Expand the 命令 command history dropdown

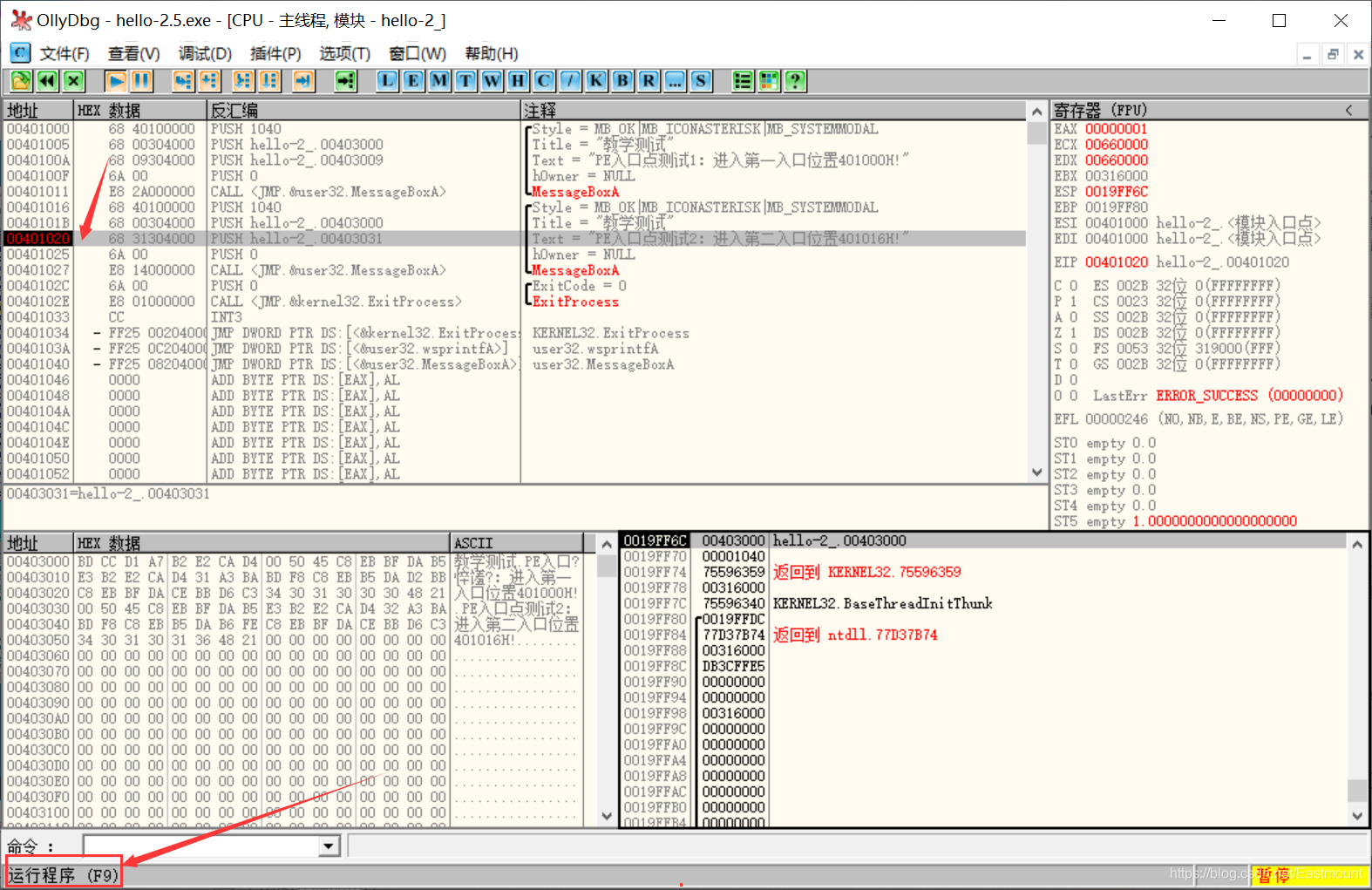point(329,846)
